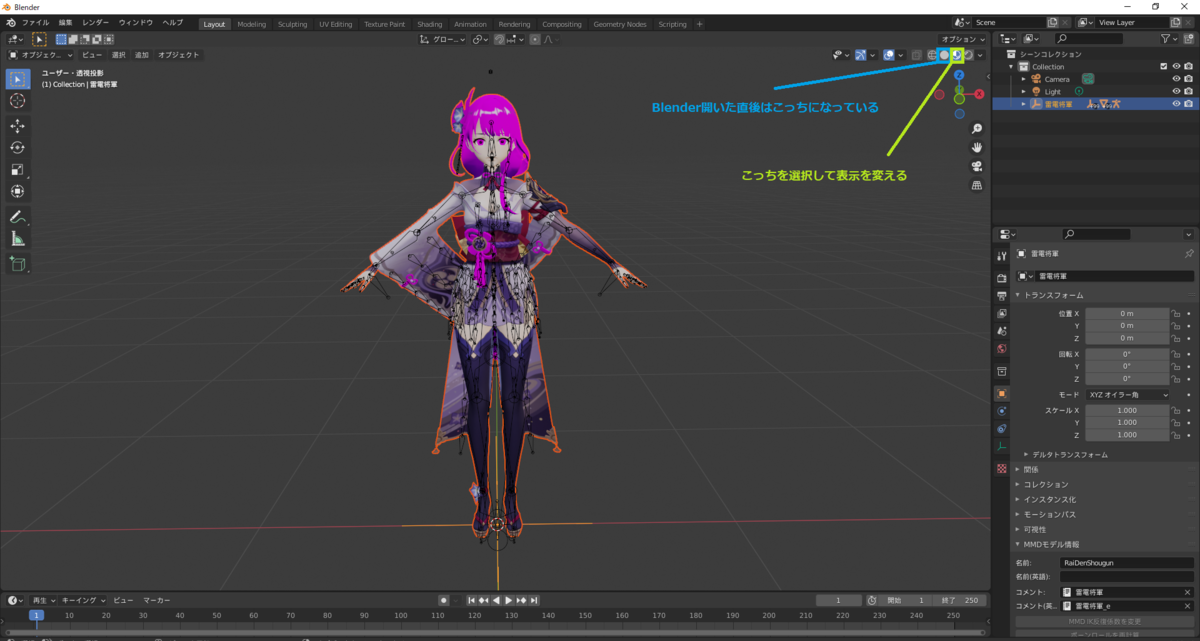The height and width of the screenshot is (641, 1200).
Task: Select wireframe viewport shading mode
Action: pyautogui.click(x=931, y=55)
